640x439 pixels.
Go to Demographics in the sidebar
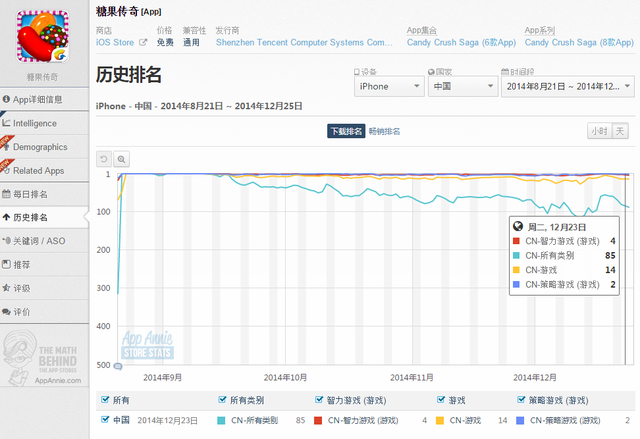pos(44,147)
